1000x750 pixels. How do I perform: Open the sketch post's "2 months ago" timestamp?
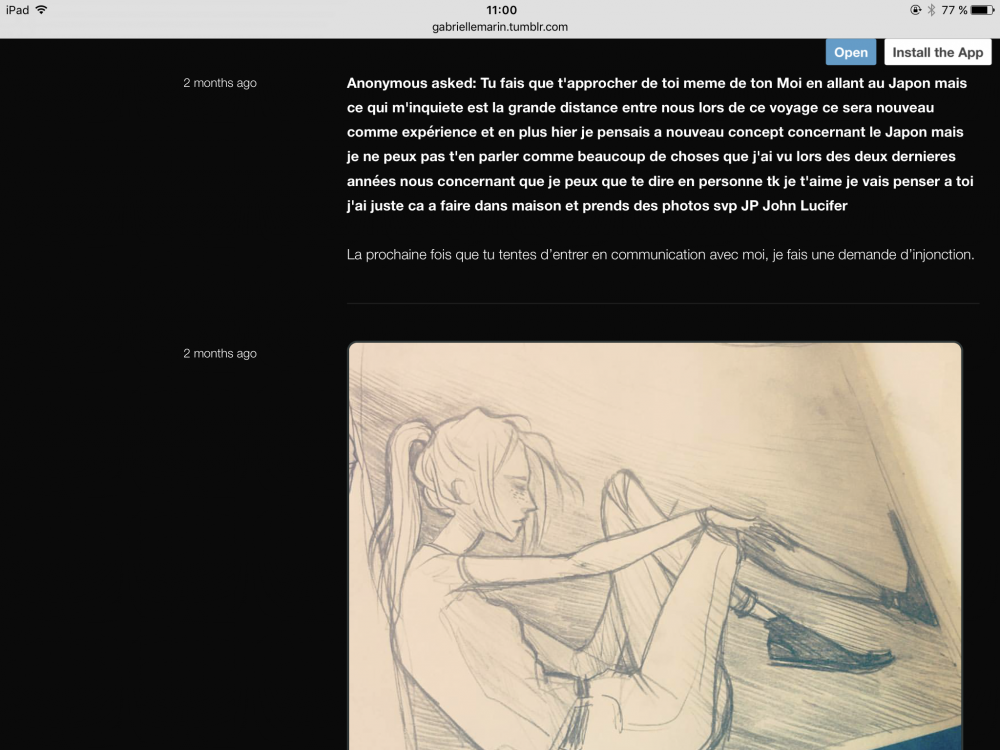pyautogui.click(x=220, y=353)
